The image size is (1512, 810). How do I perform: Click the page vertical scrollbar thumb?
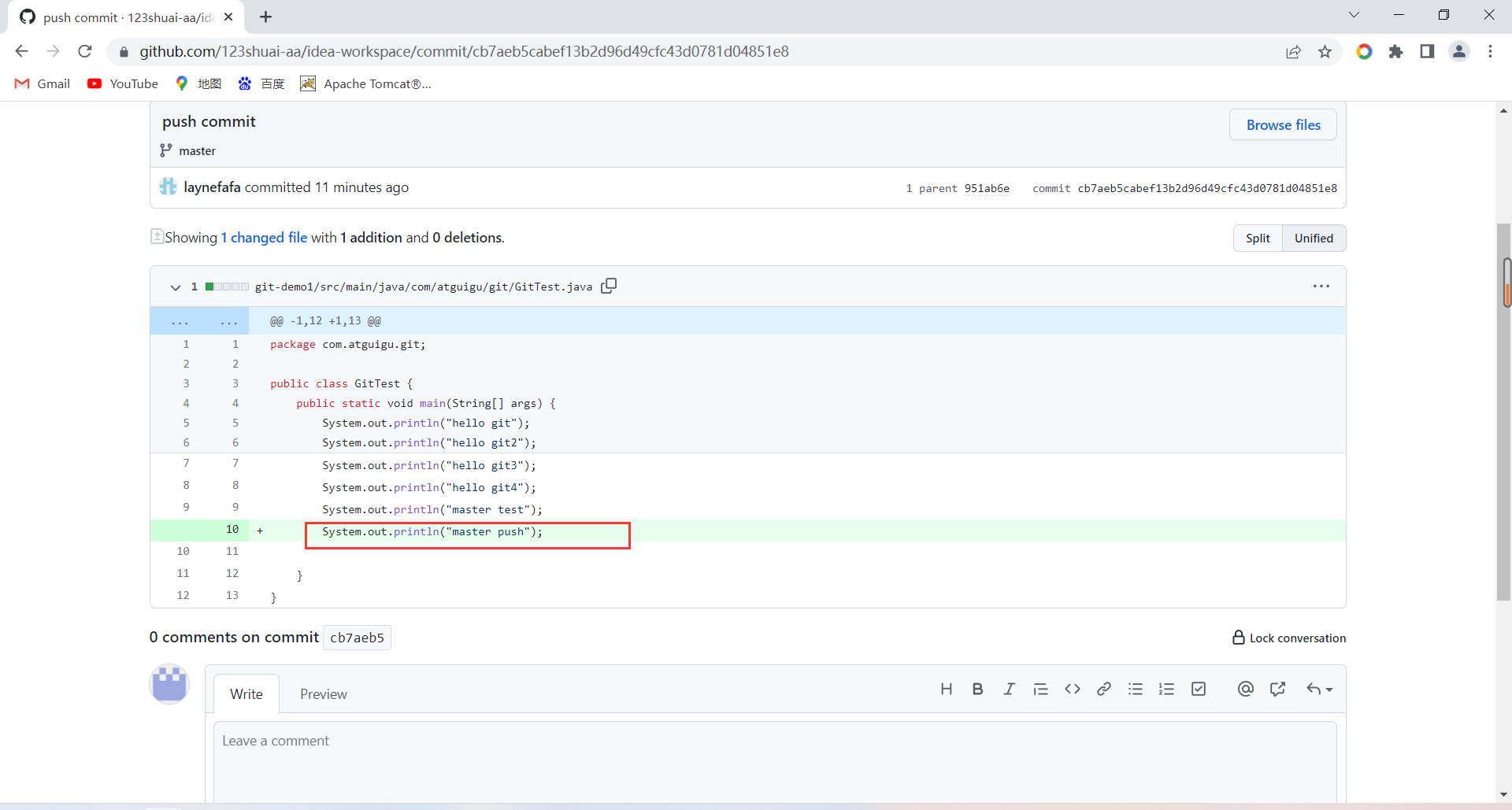click(1504, 412)
